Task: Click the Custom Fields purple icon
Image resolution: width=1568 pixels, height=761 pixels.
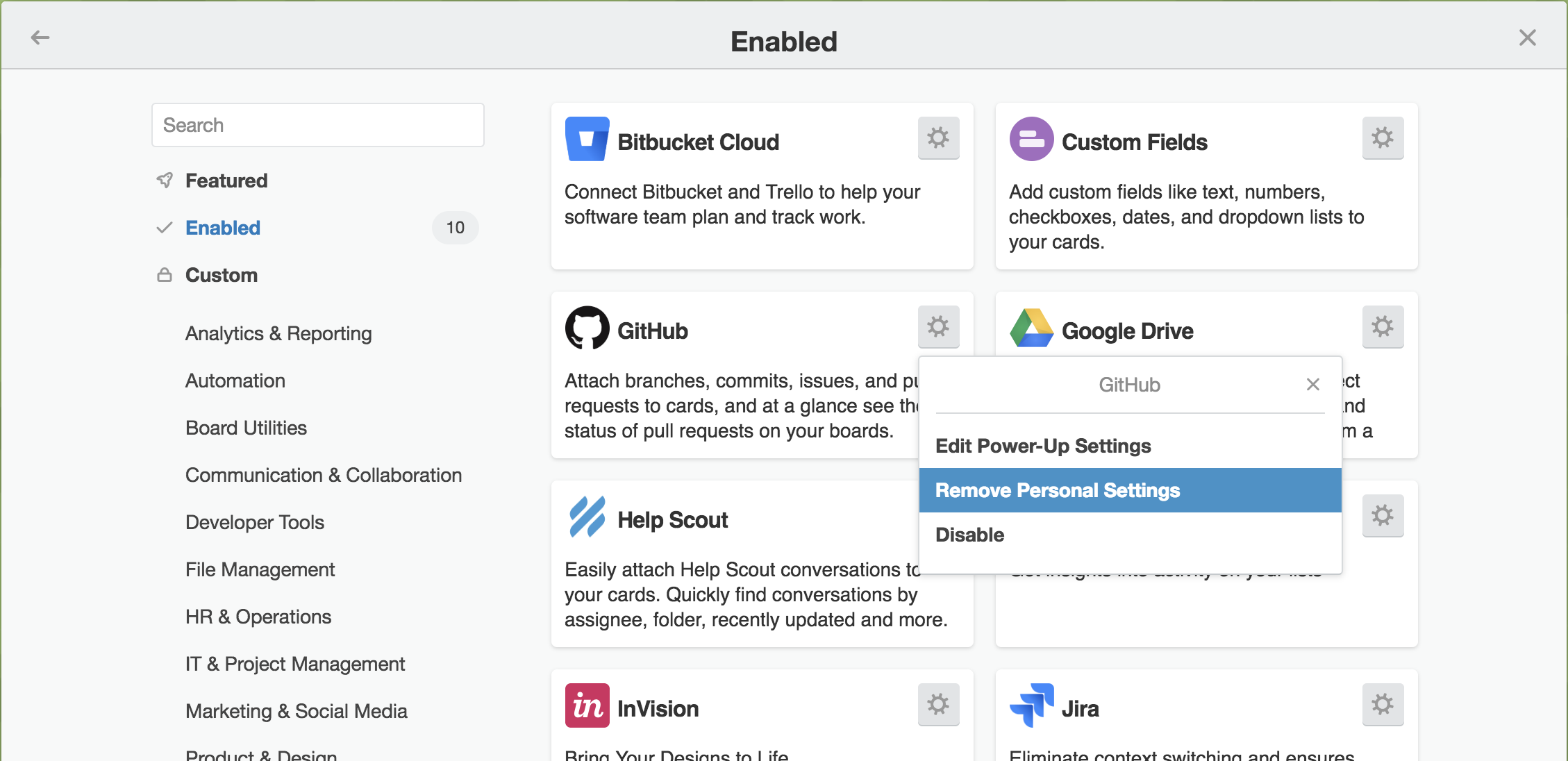Action: coord(1031,139)
